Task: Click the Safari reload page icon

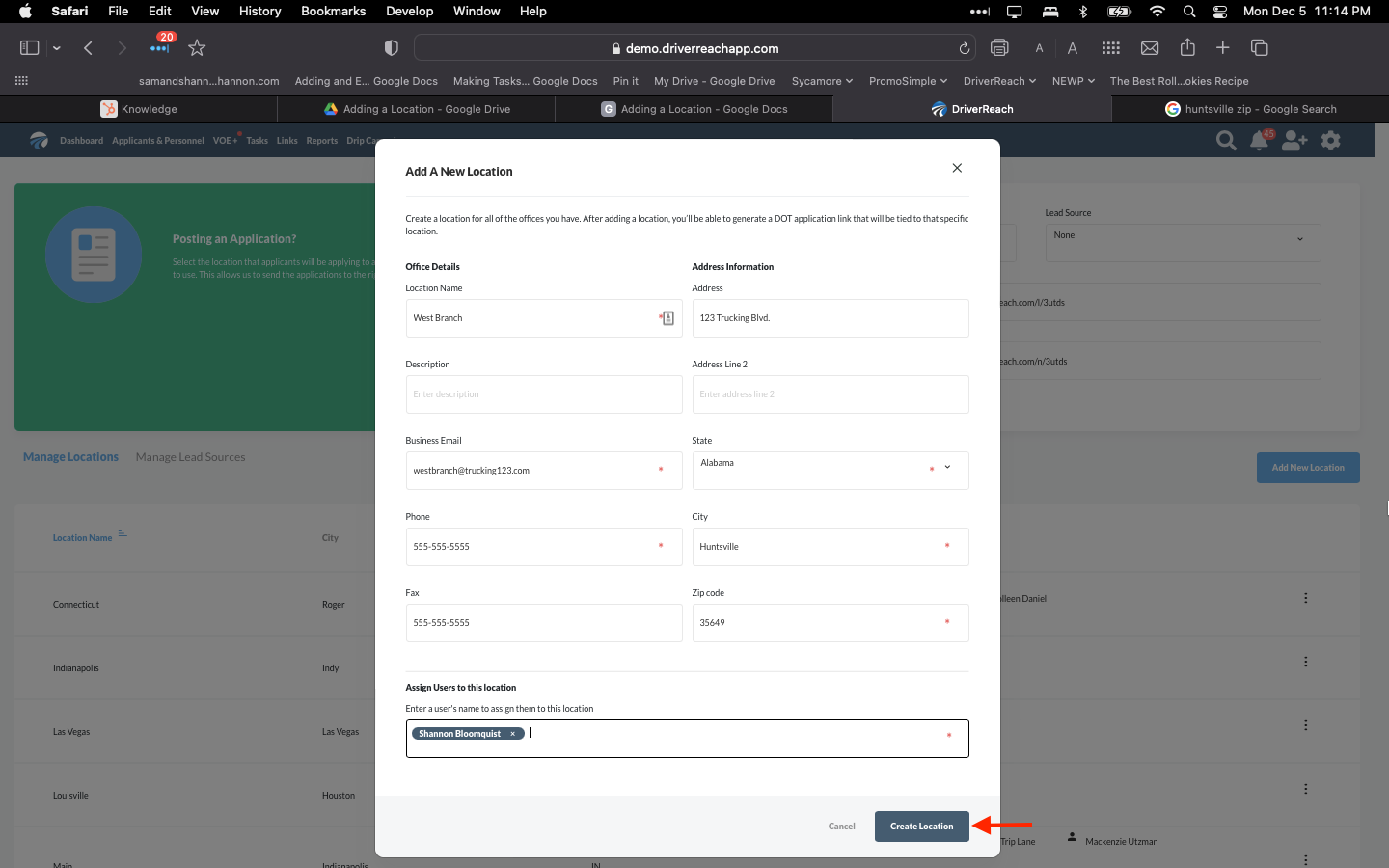Action: pos(964,48)
